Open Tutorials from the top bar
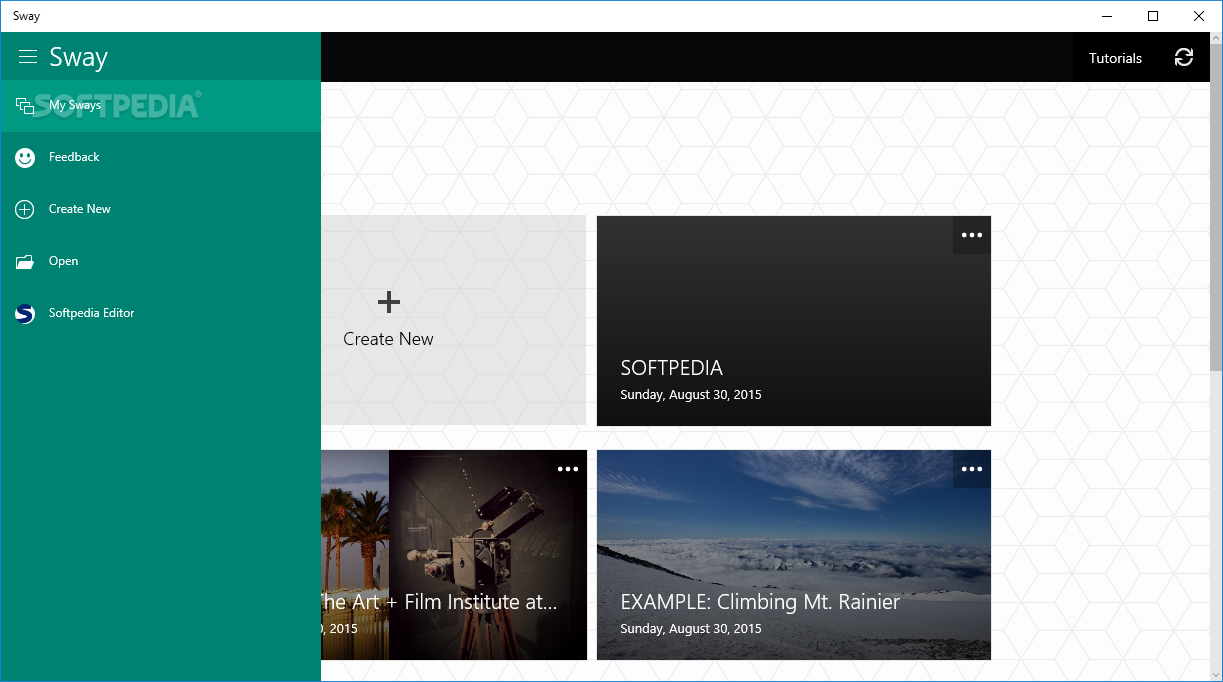The image size is (1223, 682). tap(1115, 58)
